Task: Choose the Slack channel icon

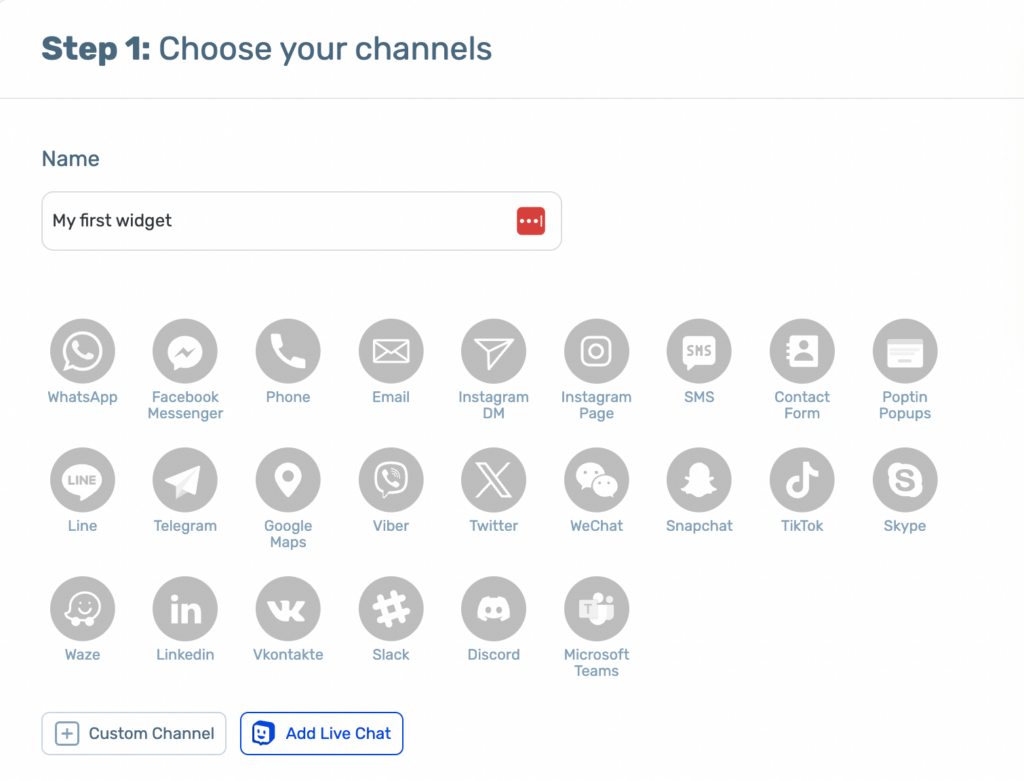Action: pyautogui.click(x=391, y=610)
